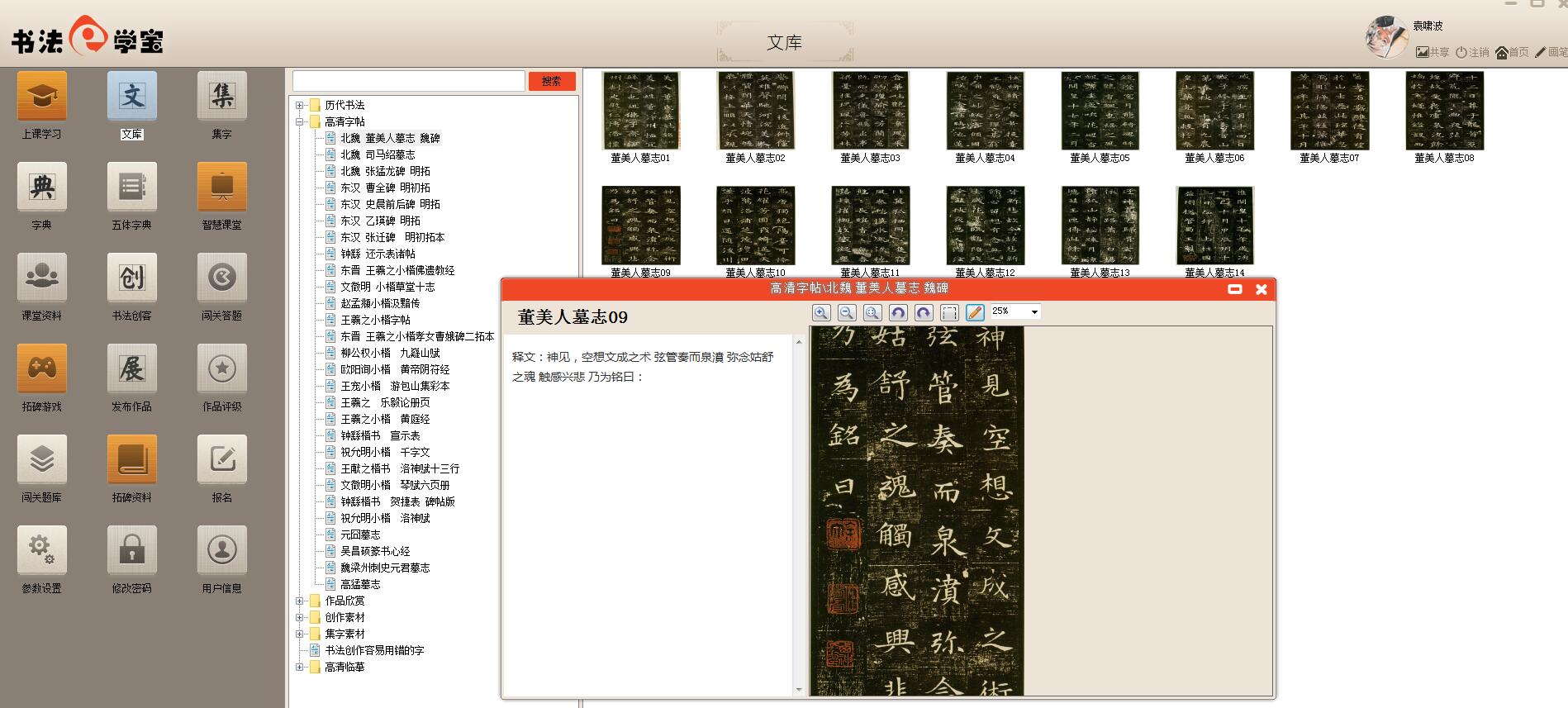Open the 画笔 brush link
The height and width of the screenshot is (708, 1568).
point(1551,52)
